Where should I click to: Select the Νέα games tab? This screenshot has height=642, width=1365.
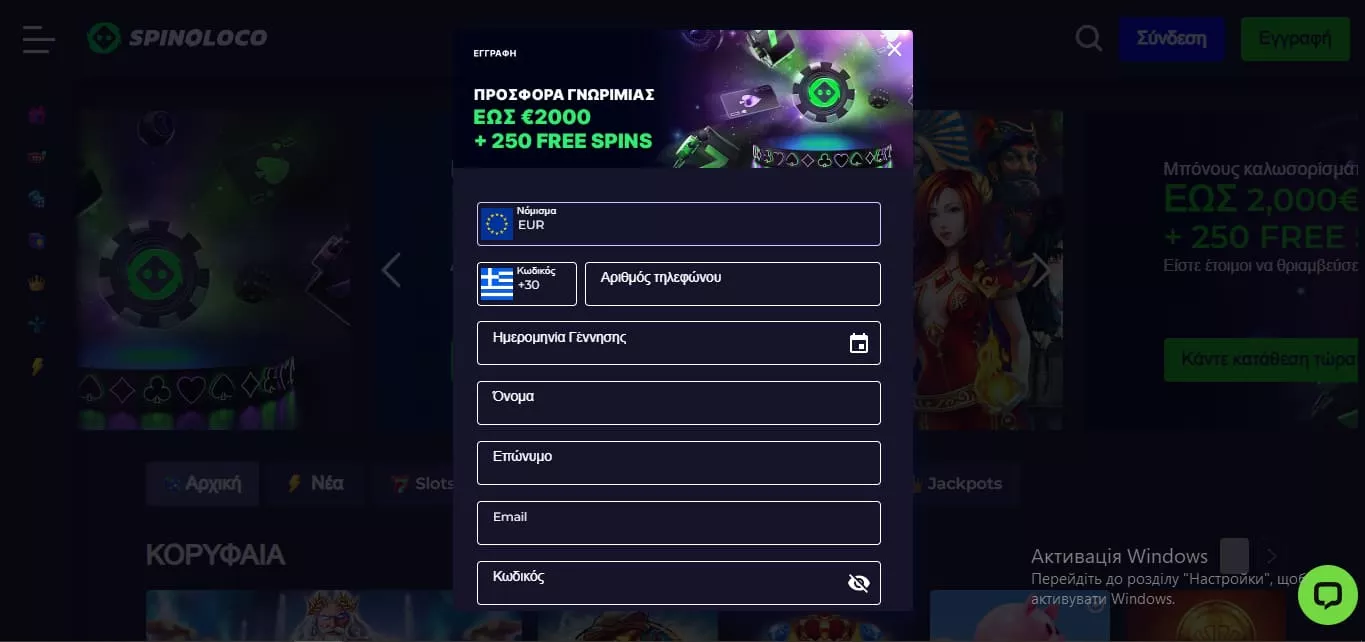tap(315, 484)
